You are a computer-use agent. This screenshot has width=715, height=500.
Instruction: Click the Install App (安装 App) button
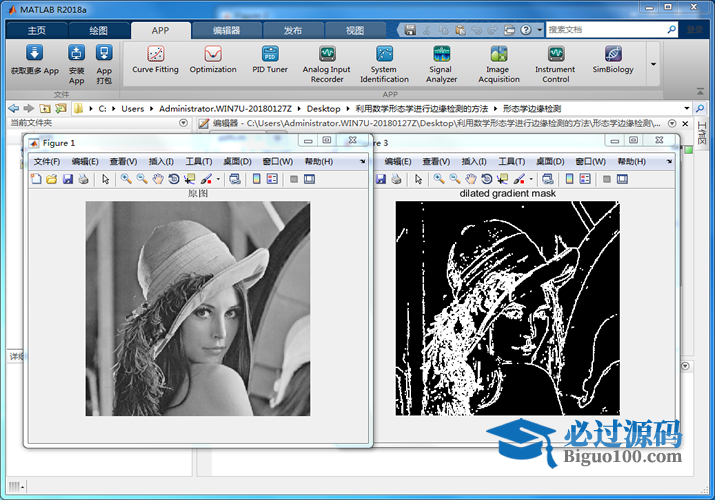point(76,64)
